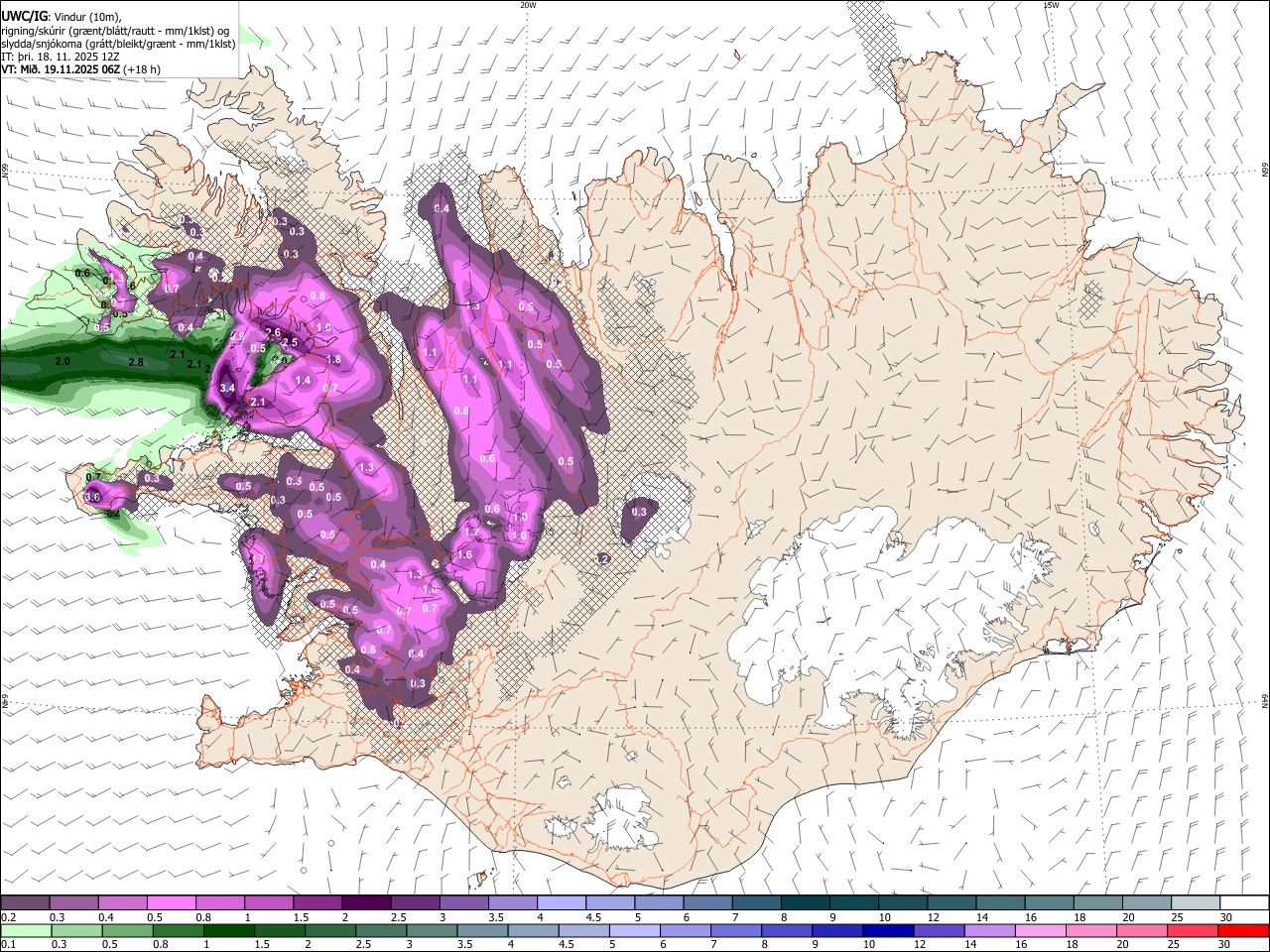
Task: Click the 'UWC/IG: Vindur (10m)' title line
Action: [x=62, y=15]
